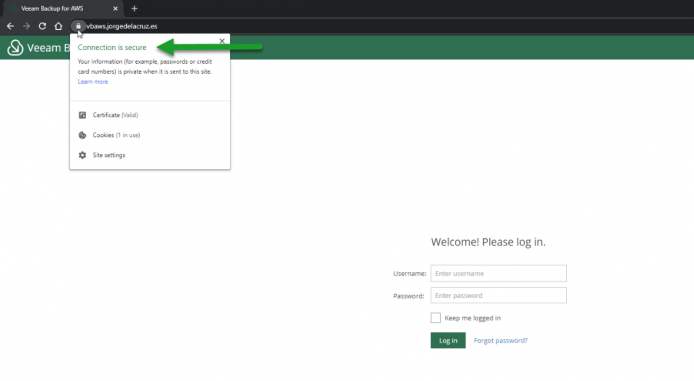Click the browser forward arrow icon

tap(26, 26)
